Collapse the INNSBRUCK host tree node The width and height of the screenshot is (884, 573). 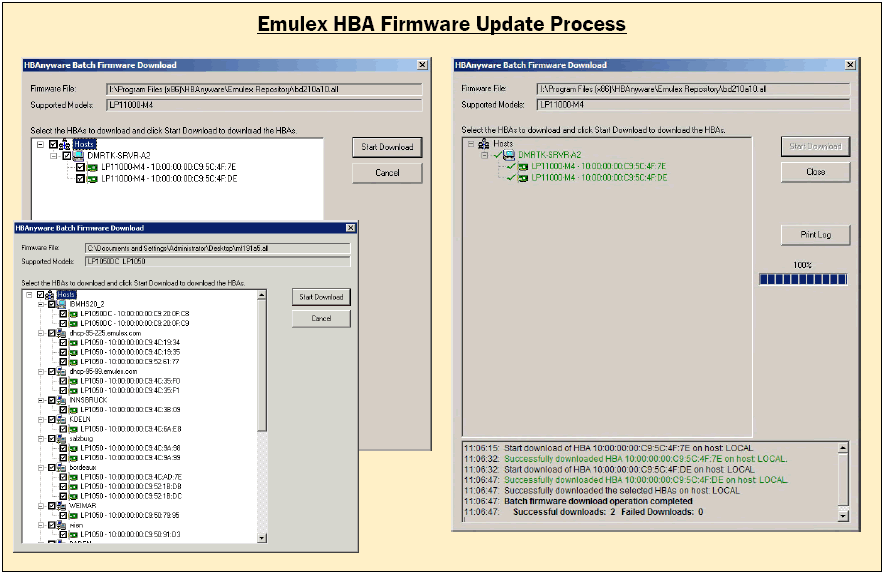(x=39, y=400)
